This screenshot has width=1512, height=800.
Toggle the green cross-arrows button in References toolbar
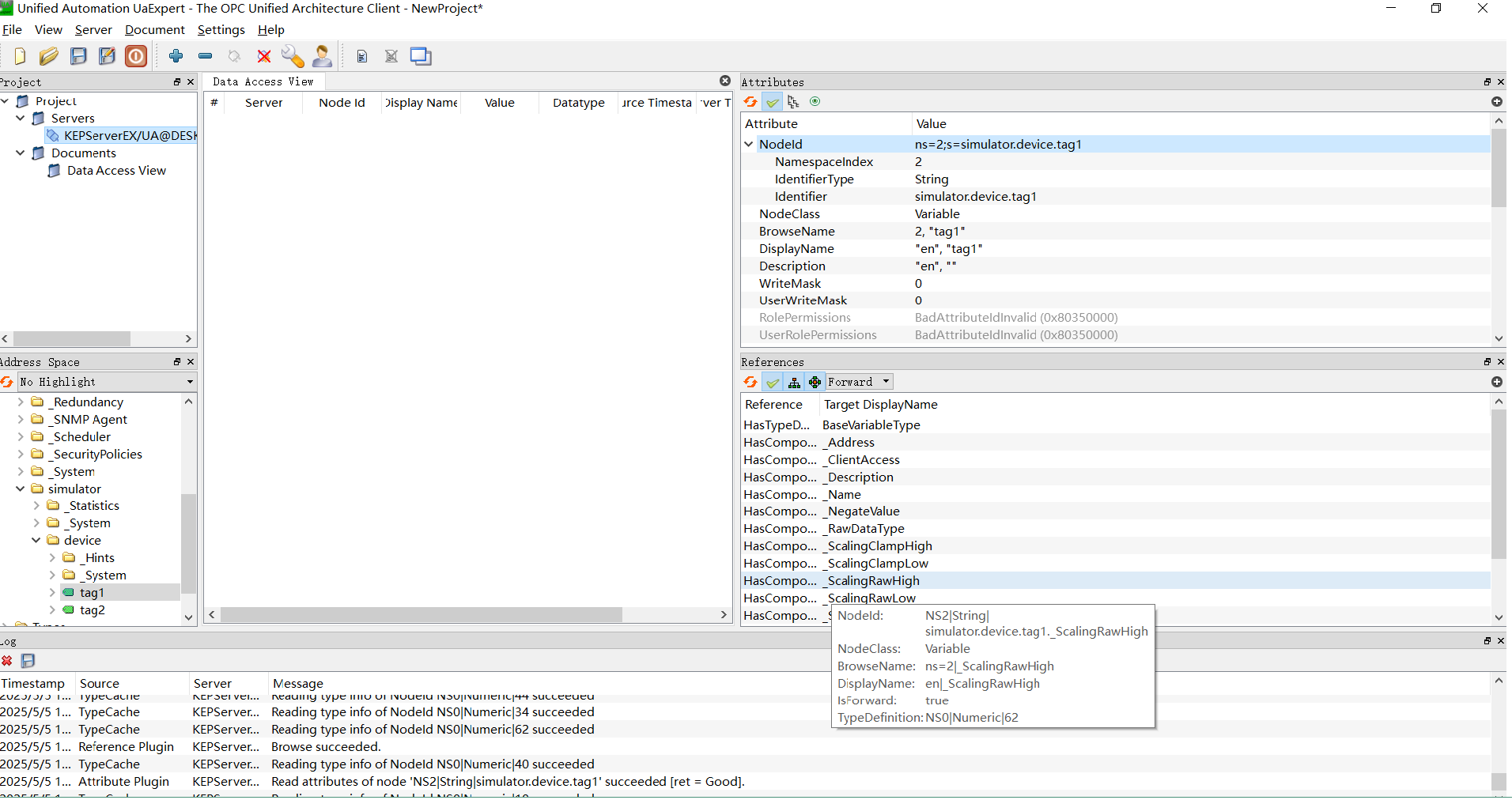[x=815, y=382]
